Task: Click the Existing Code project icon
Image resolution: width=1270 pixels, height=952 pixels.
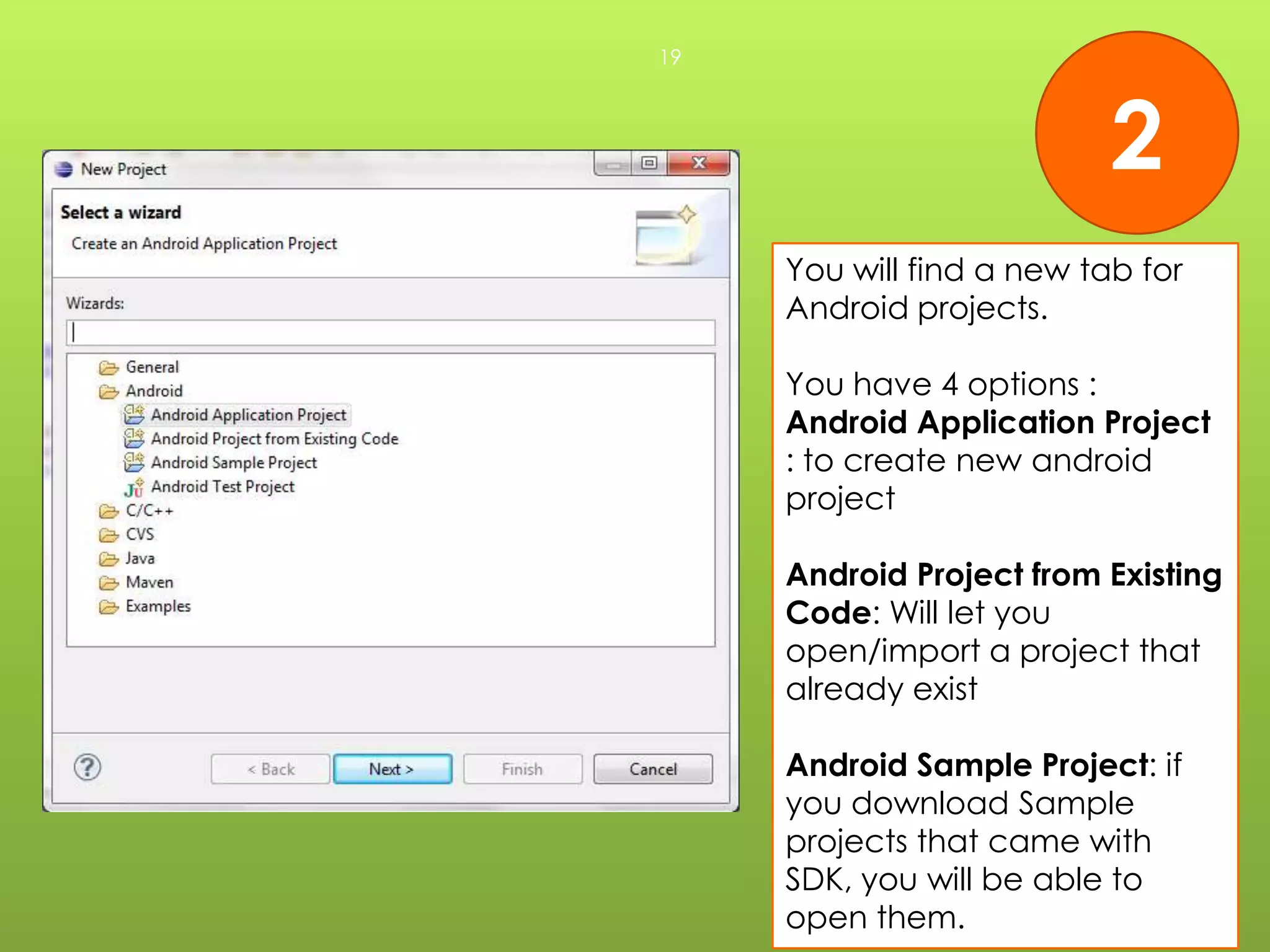Action: coord(134,438)
